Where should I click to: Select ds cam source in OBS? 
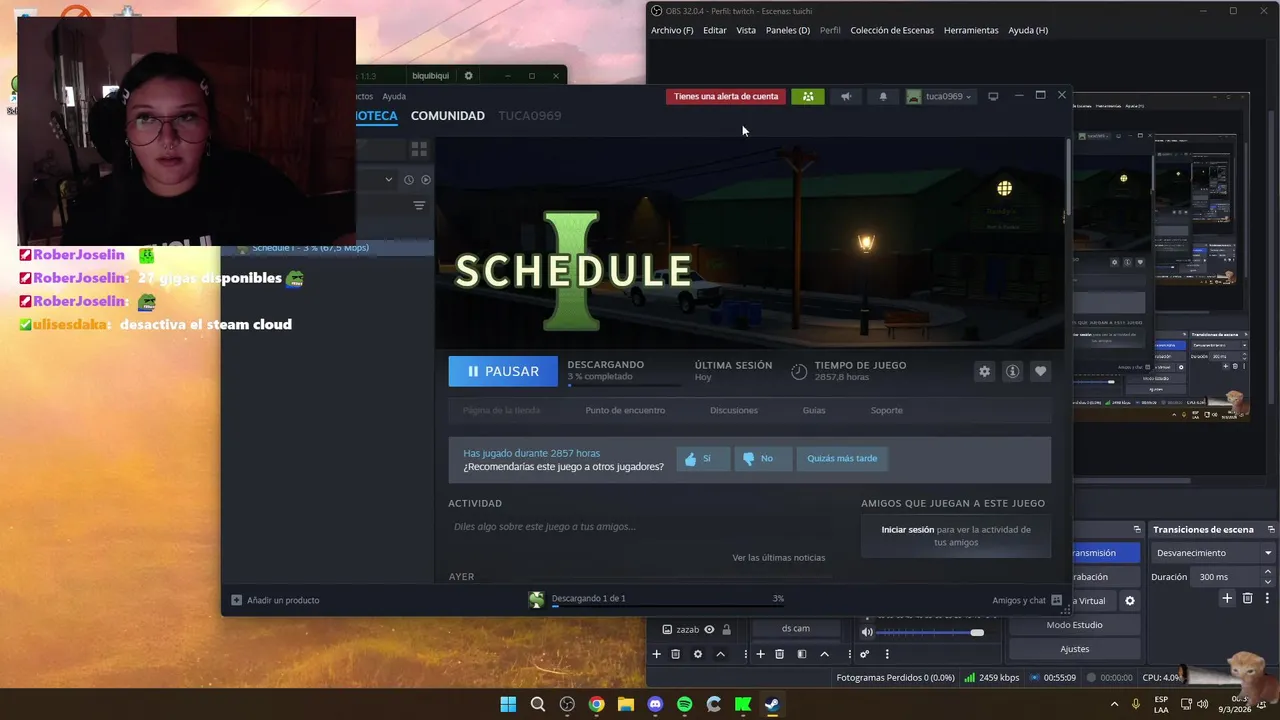(796, 629)
